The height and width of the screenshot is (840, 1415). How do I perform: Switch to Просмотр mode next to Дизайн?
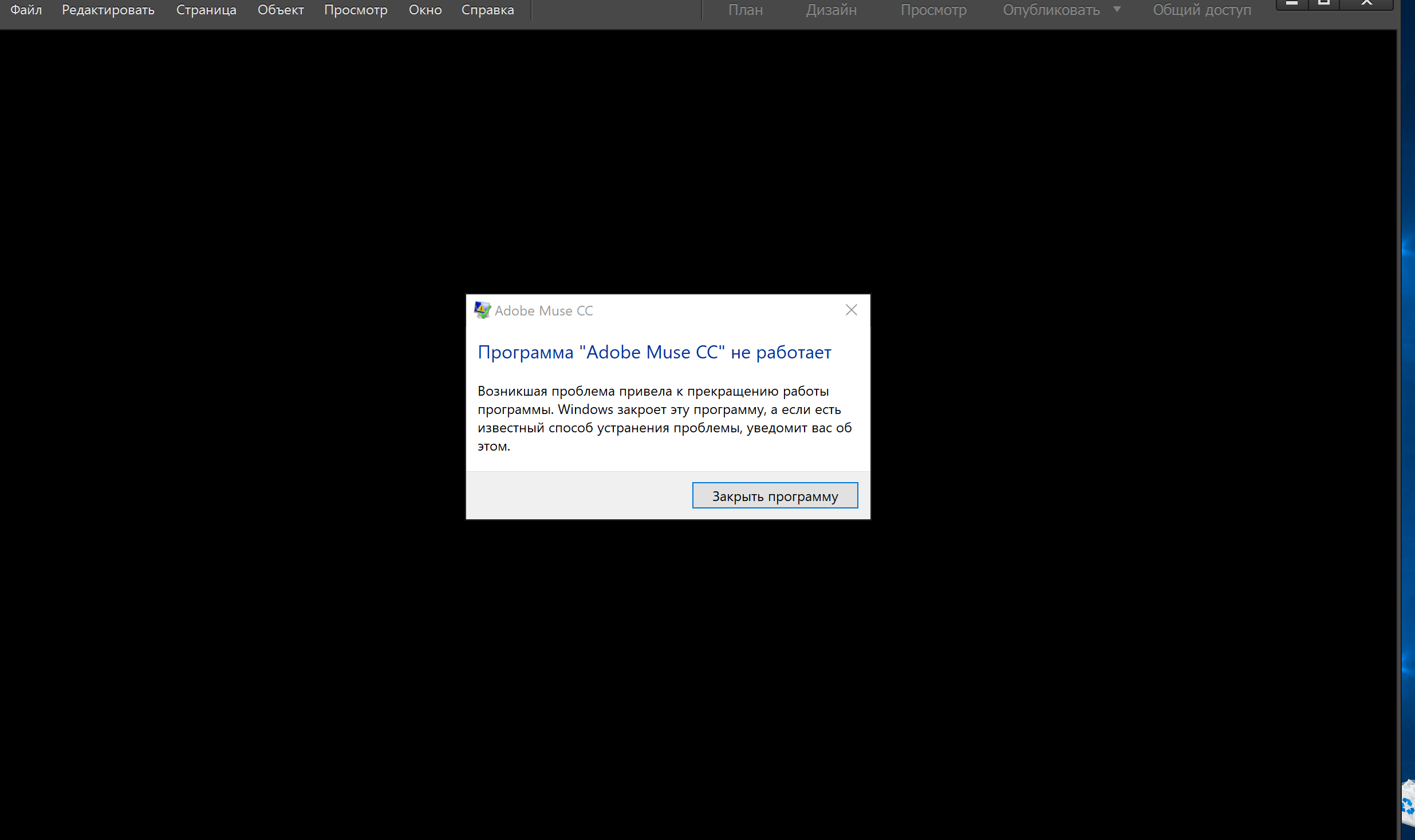point(933,10)
